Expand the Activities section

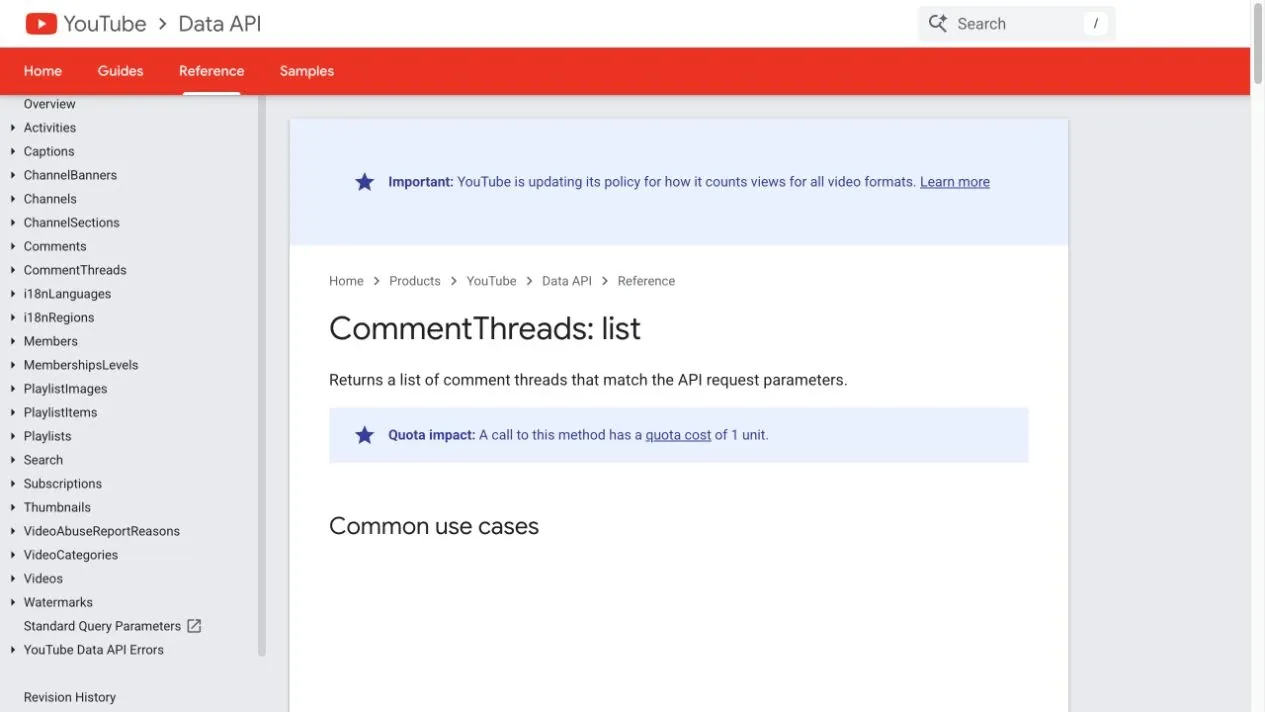12,128
